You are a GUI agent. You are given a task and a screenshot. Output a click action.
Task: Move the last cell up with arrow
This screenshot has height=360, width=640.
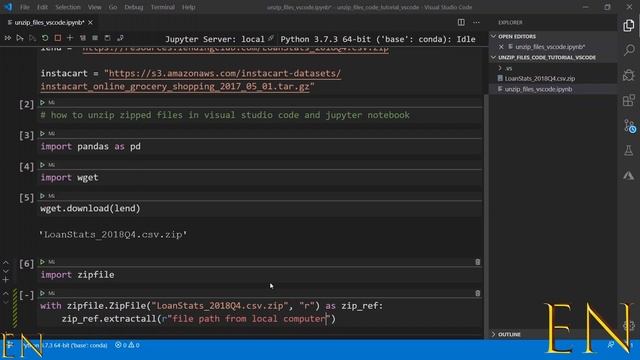pos(6,293)
